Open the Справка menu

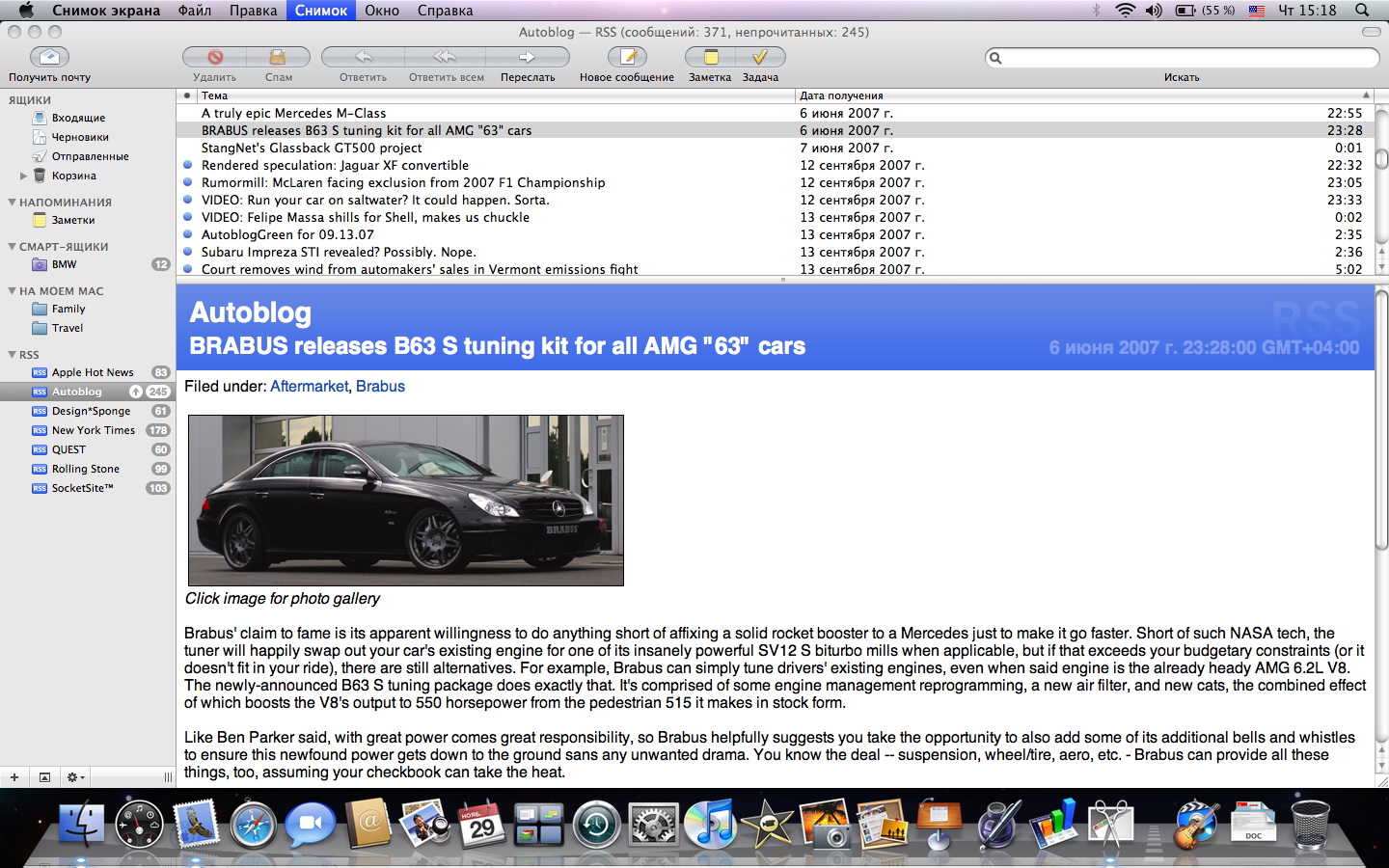[445, 11]
